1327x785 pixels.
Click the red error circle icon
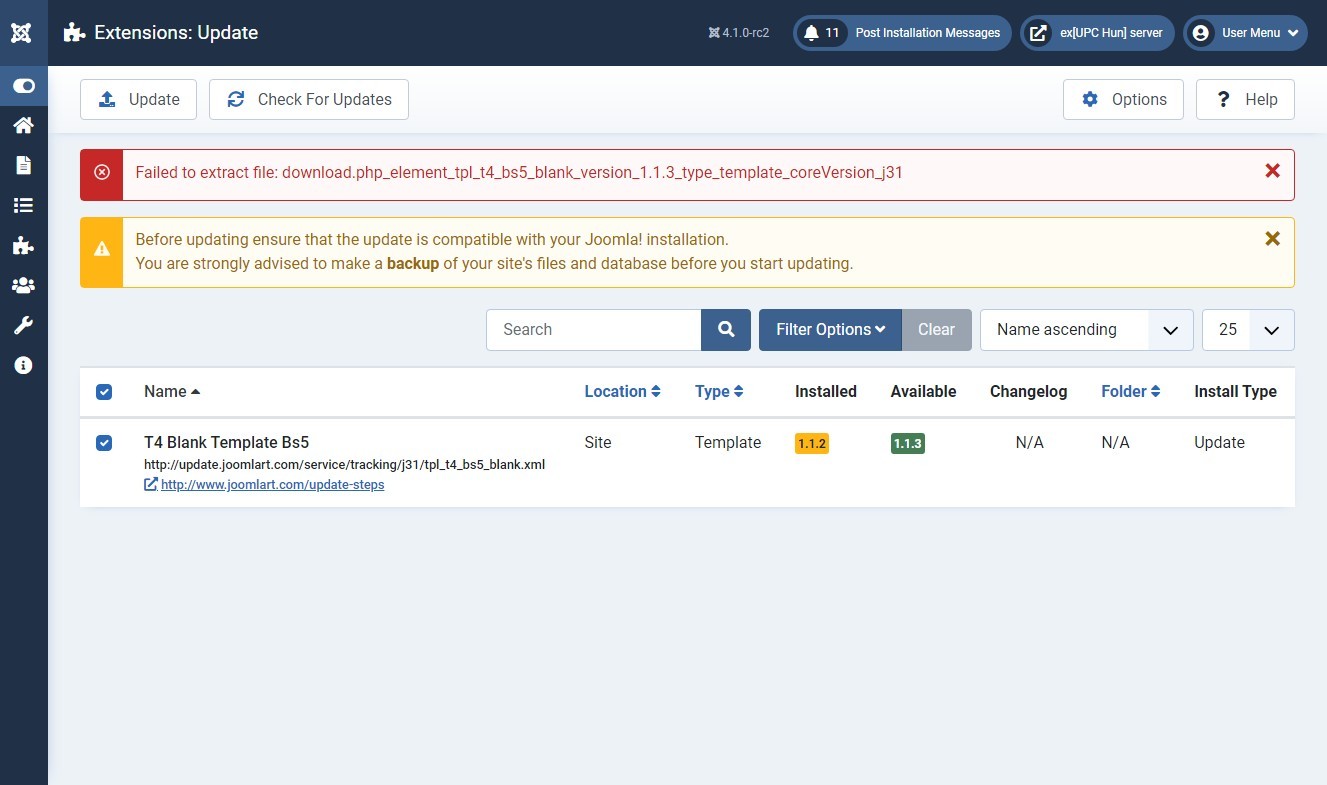pos(102,172)
